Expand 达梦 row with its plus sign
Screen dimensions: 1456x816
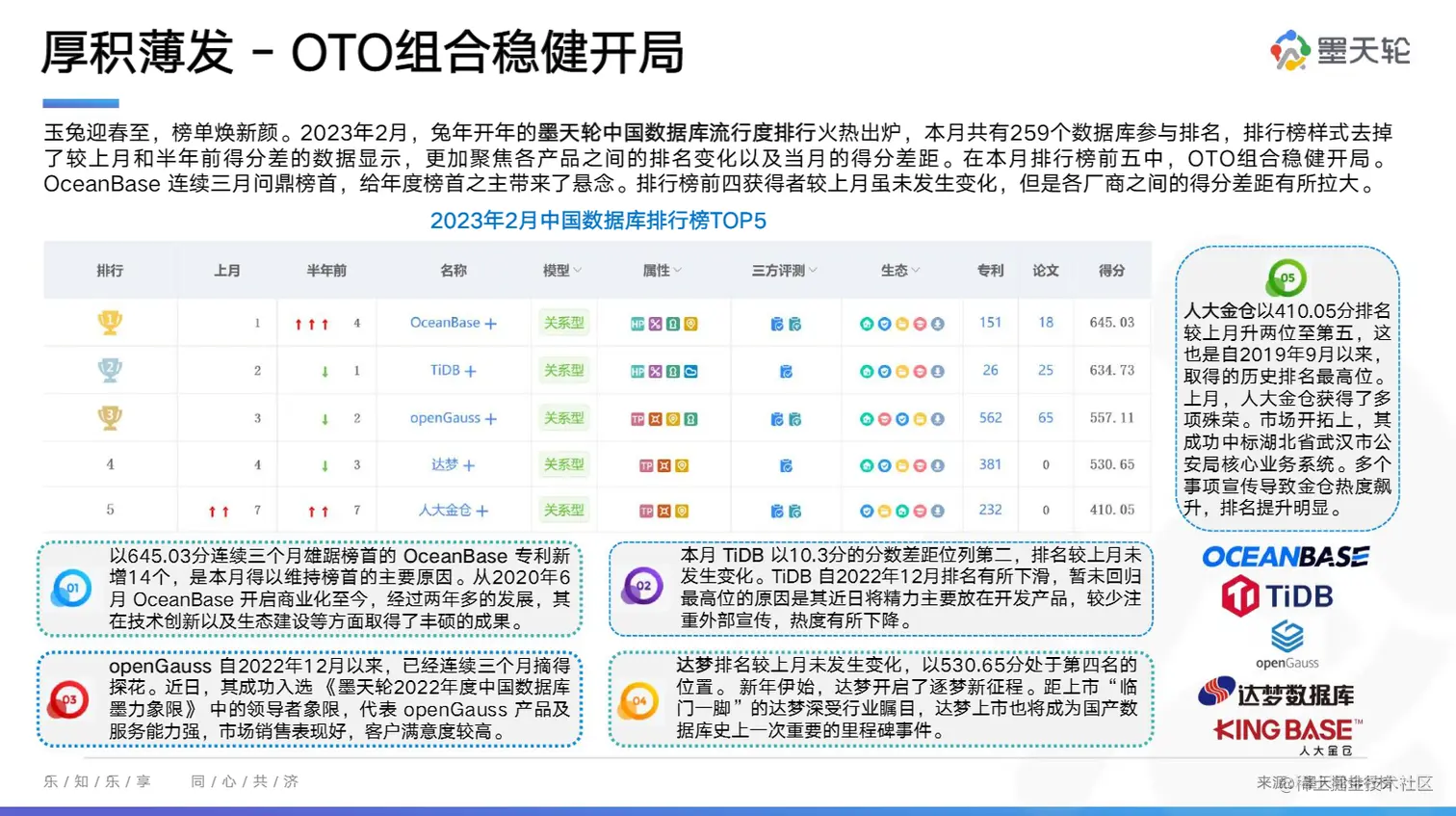pyautogui.click(x=469, y=465)
